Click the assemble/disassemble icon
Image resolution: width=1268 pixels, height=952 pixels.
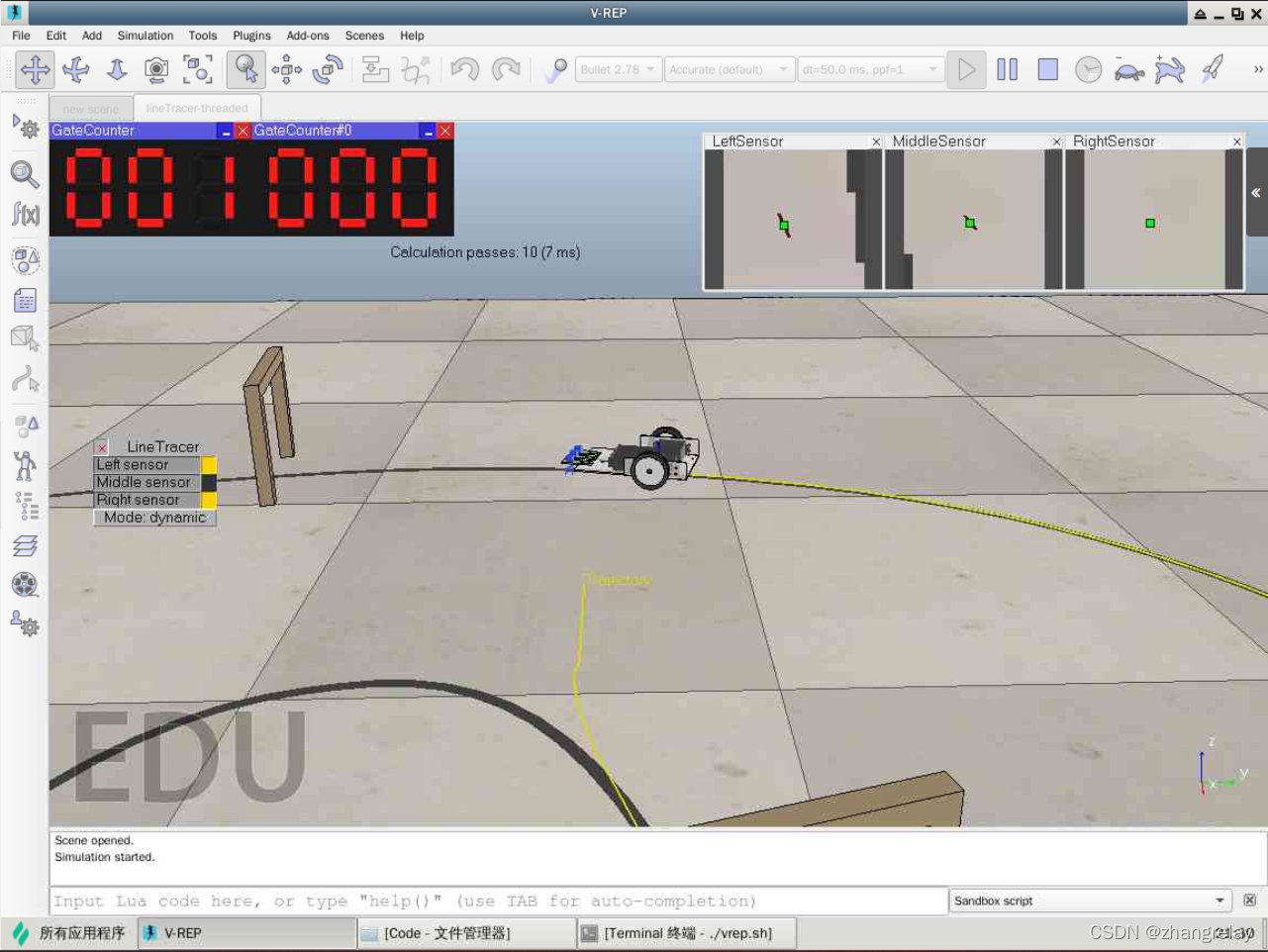point(375,69)
